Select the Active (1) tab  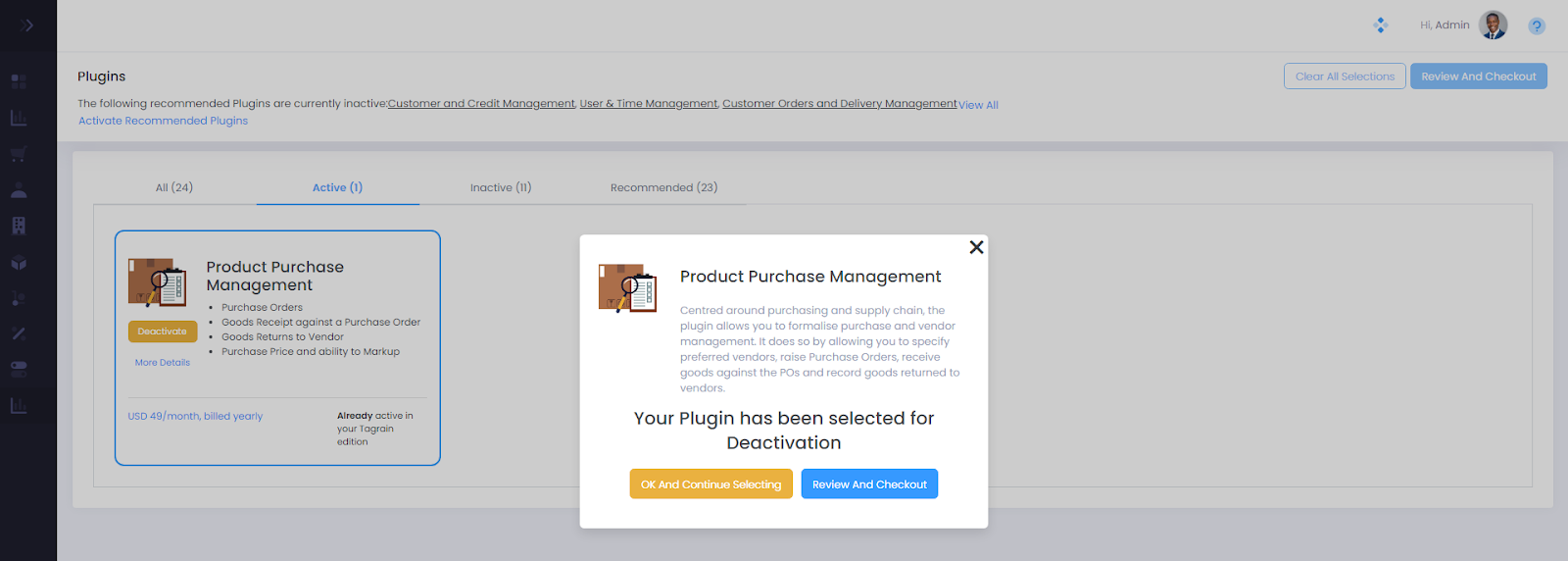coord(337,187)
